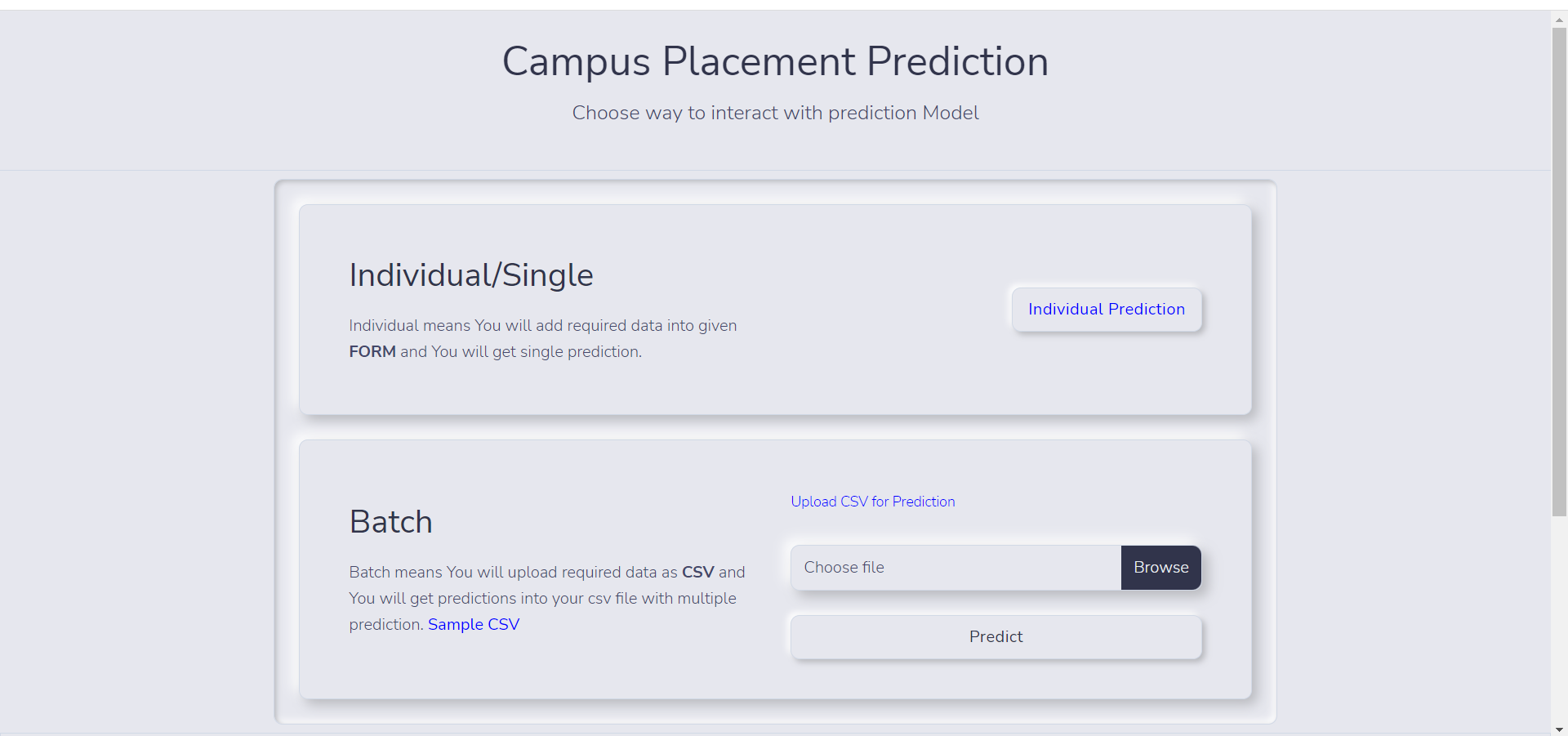
Task: Select the Batch heading
Action: point(390,522)
